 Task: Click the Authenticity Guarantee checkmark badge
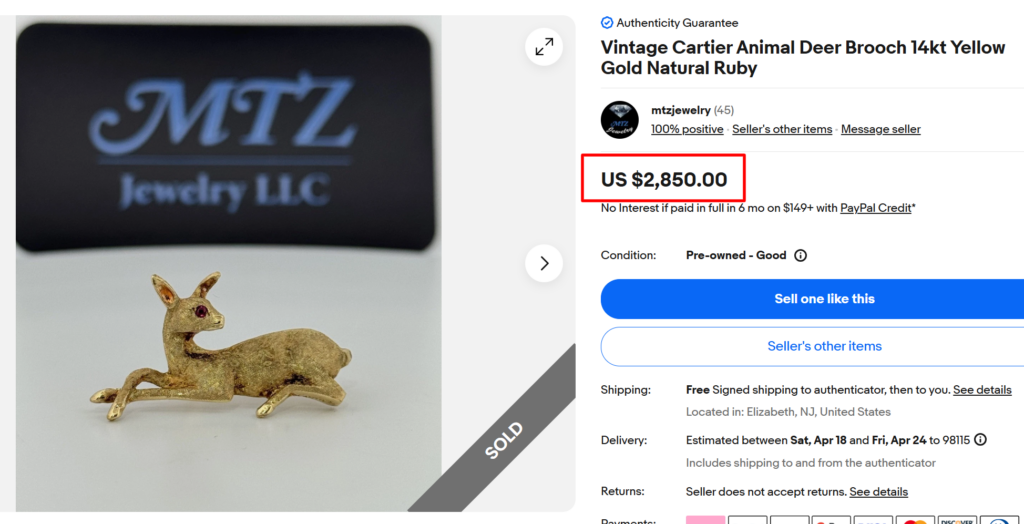coord(607,23)
